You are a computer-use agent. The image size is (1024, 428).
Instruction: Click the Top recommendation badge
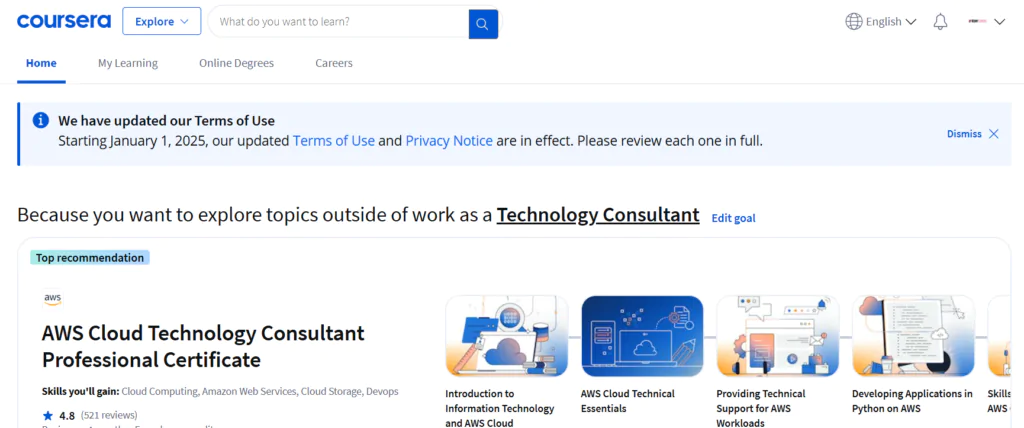click(90, 257)
